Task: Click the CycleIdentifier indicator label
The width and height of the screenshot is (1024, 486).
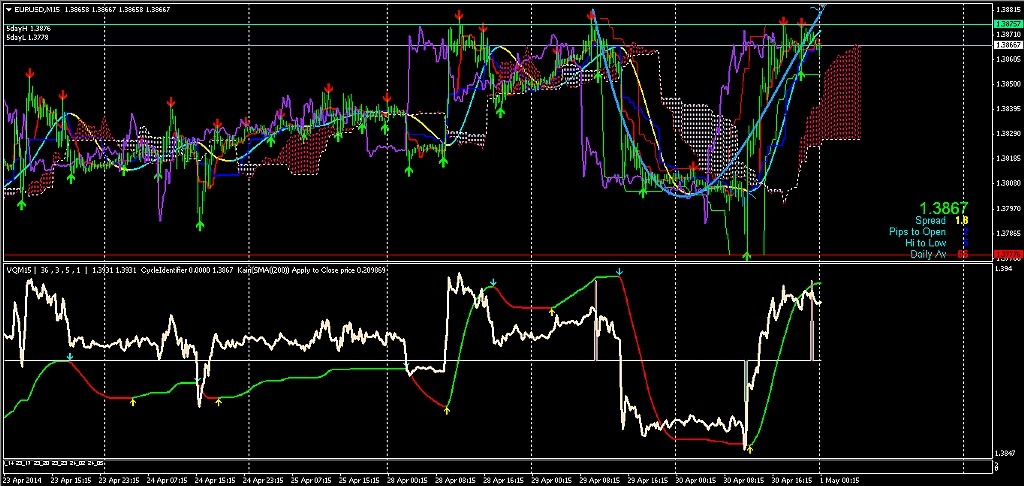Action: pyautogui.click(x=165, y=269)
